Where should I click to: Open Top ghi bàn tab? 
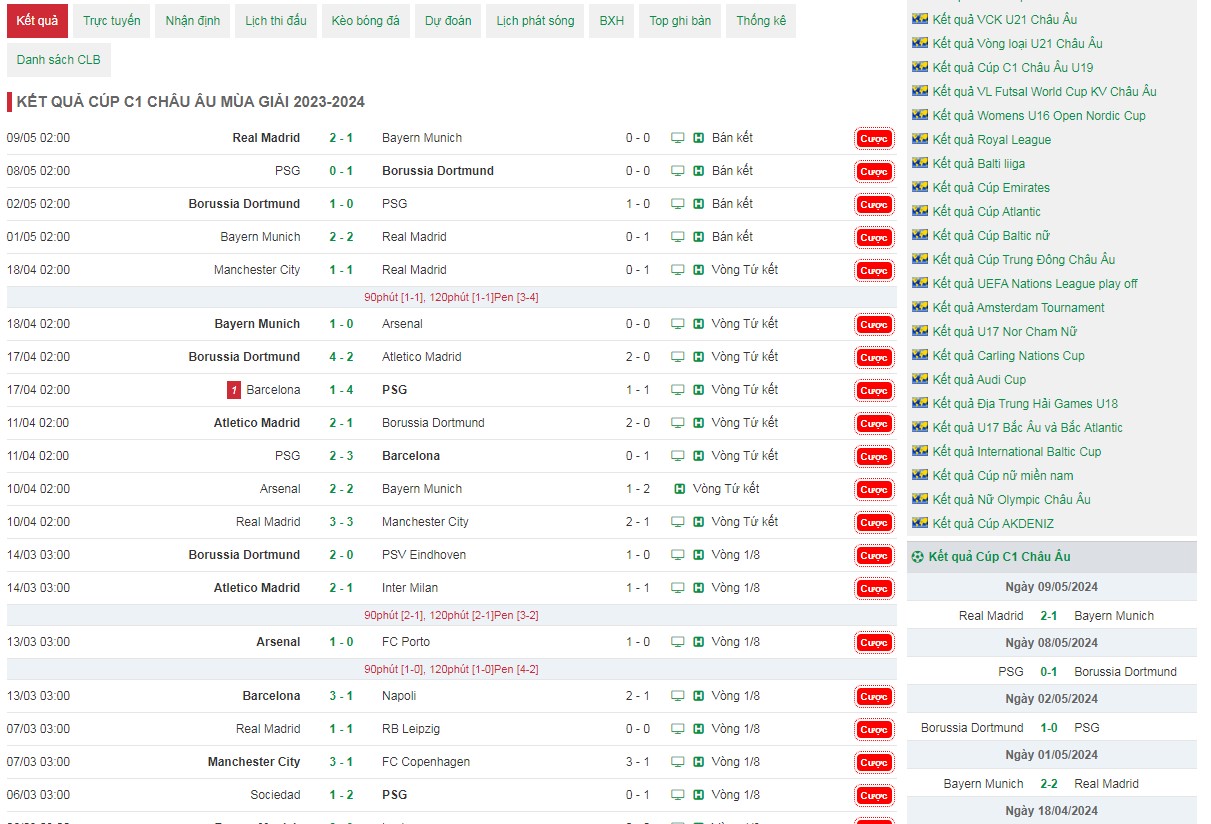(x=680, y=21)
